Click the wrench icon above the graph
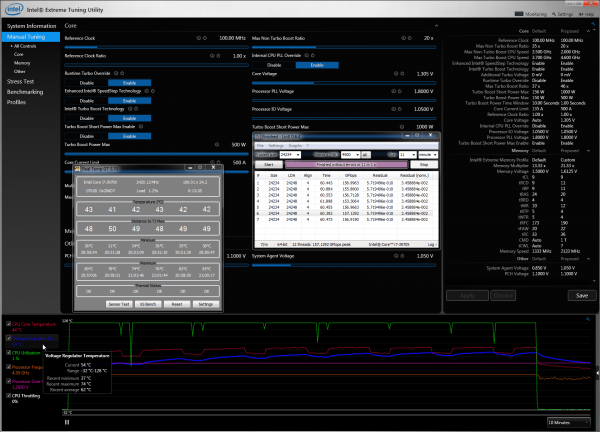This screenshot has width=600, height=432. (588, 319)
